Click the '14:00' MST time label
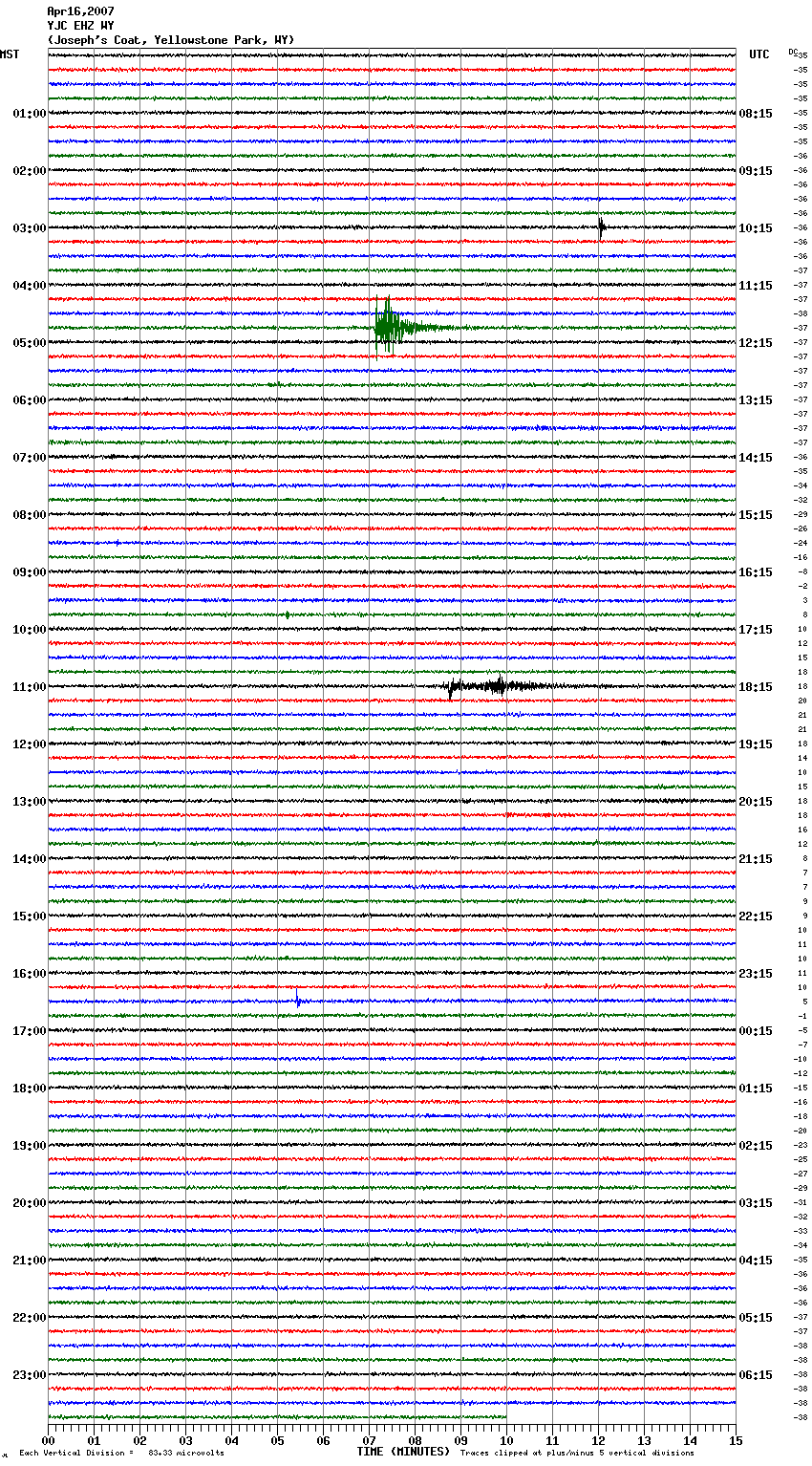Screen dimensions: 812x1466 (30, 859)
